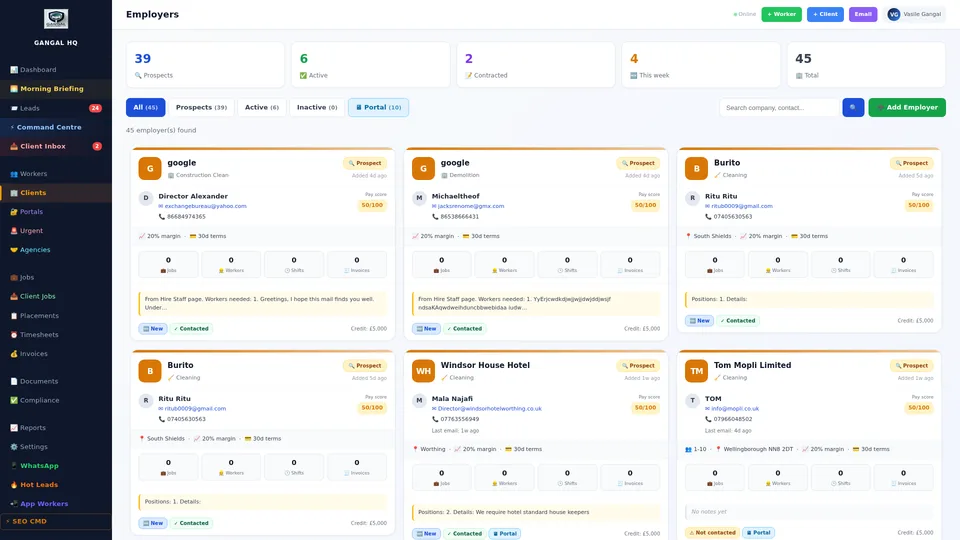The image size is (960, 540).
Task: Open Client Jobs in sidebar
Action: [x=56, y=296]
